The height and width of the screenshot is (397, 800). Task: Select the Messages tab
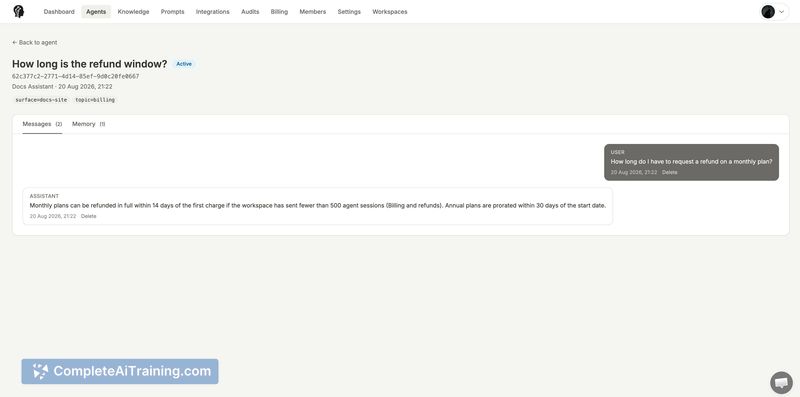click(x=42, y=124)
